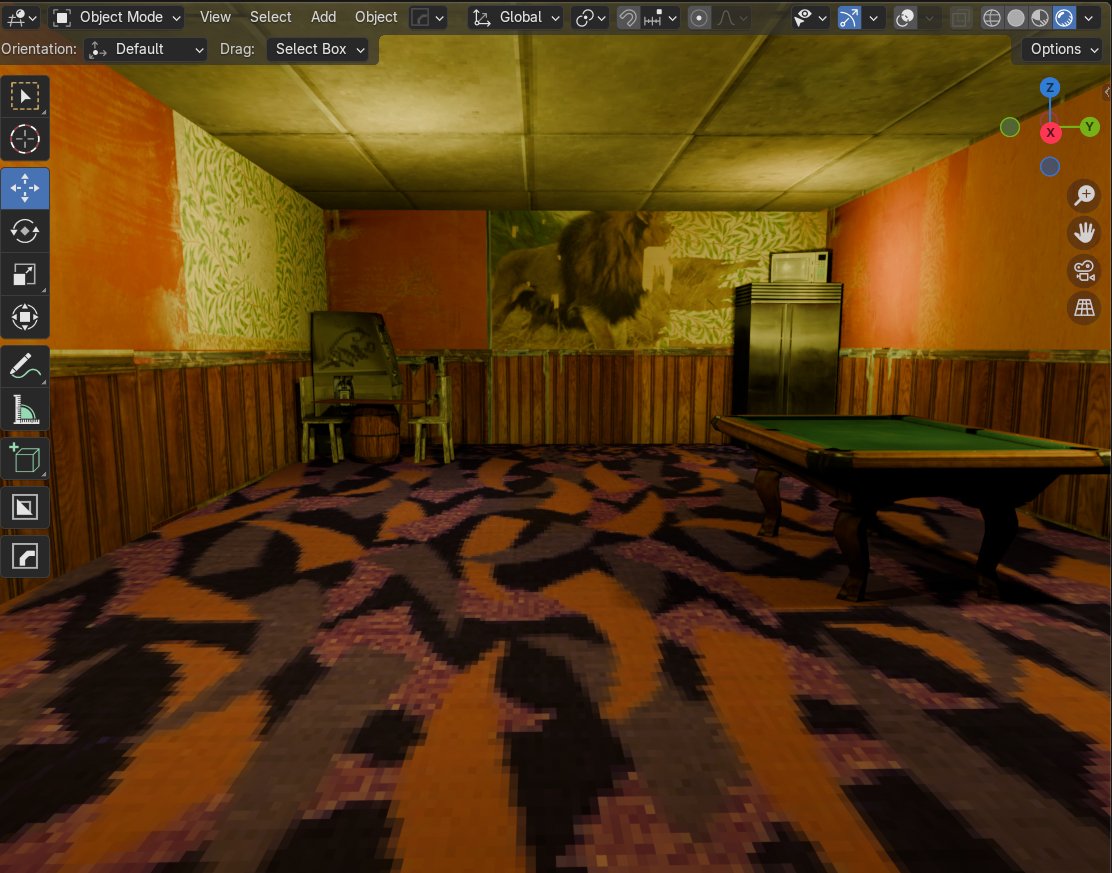The height and width of the screenshot is (873, 1112).
Task: Open the pivot point dropdown
Action: (x=590, y=18)
